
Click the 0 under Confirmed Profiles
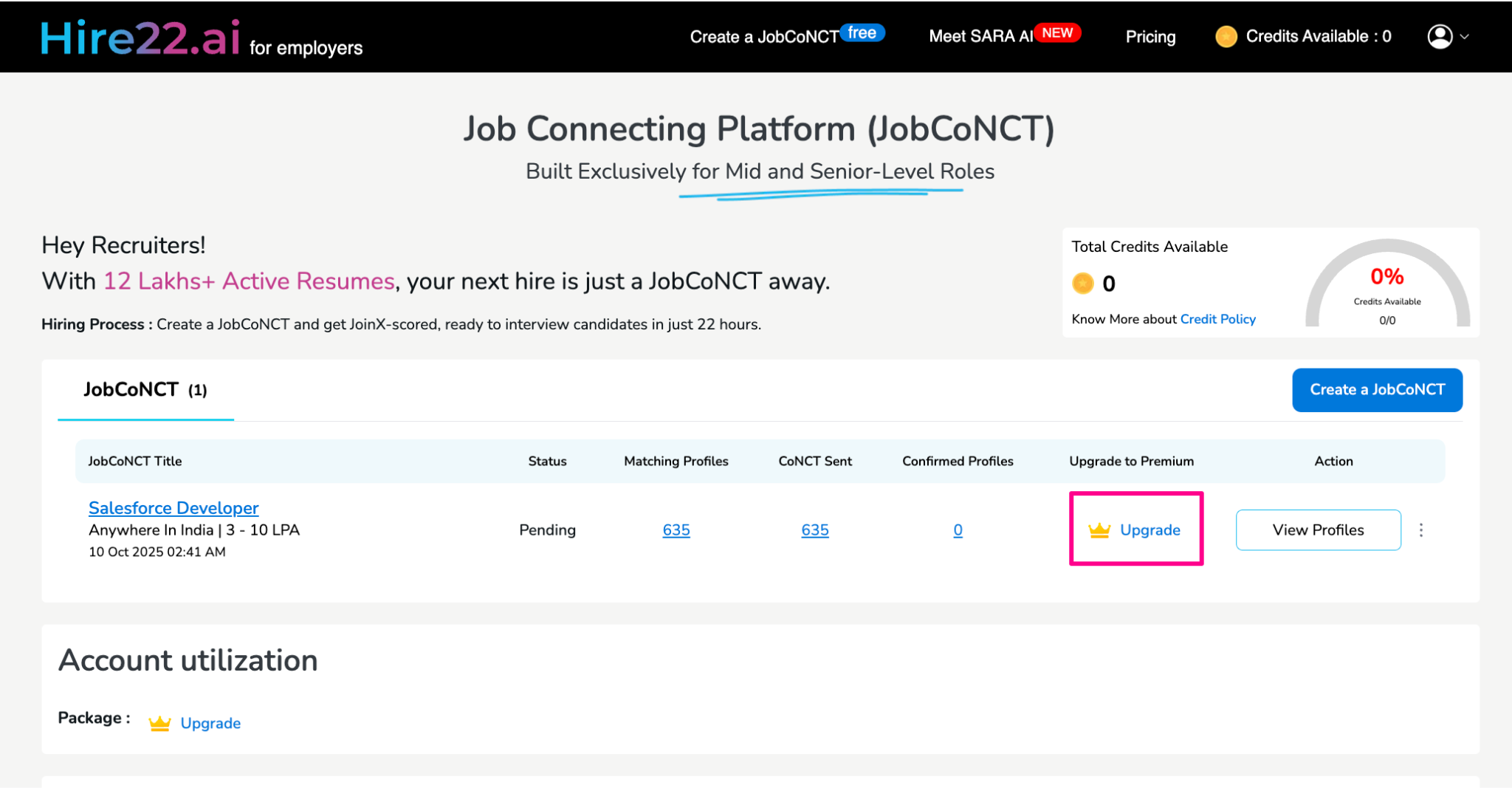(x=957, y=530)
